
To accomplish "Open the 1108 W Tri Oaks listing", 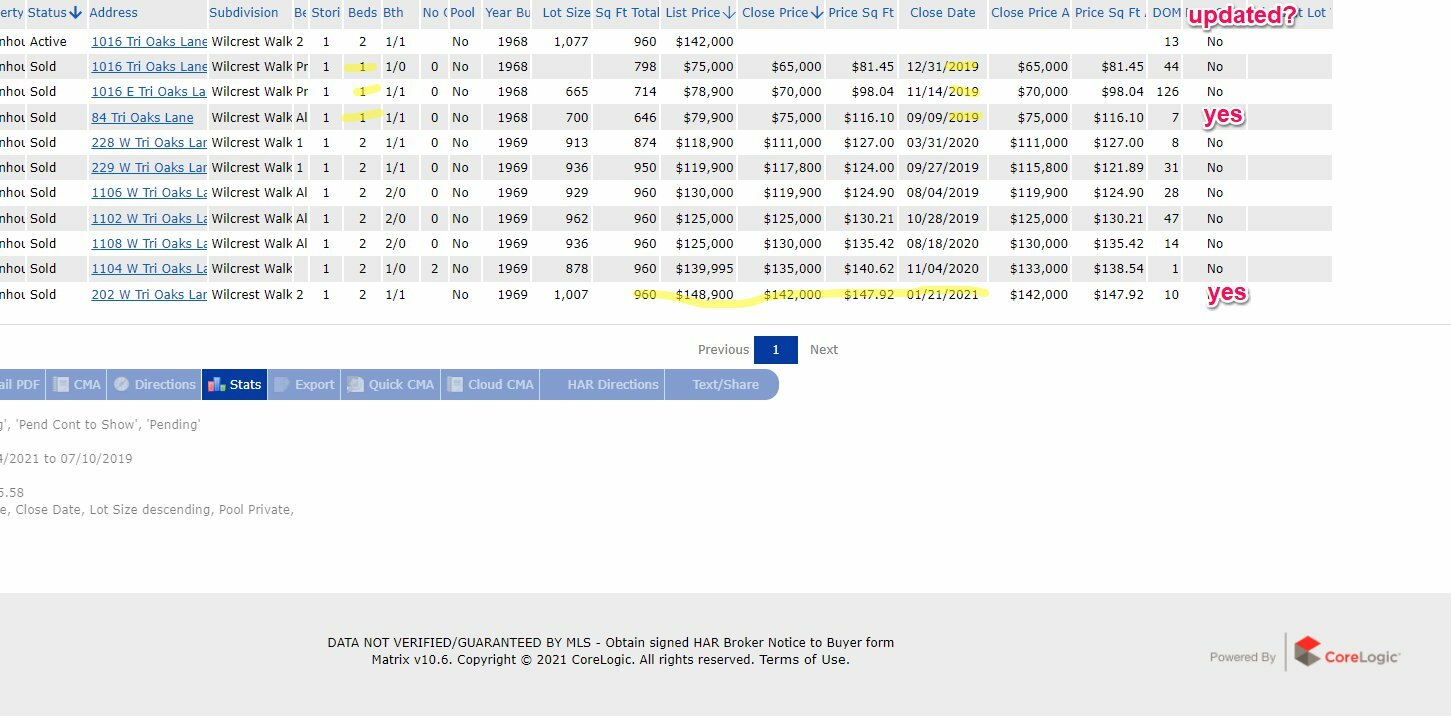I will coord(149,243).
